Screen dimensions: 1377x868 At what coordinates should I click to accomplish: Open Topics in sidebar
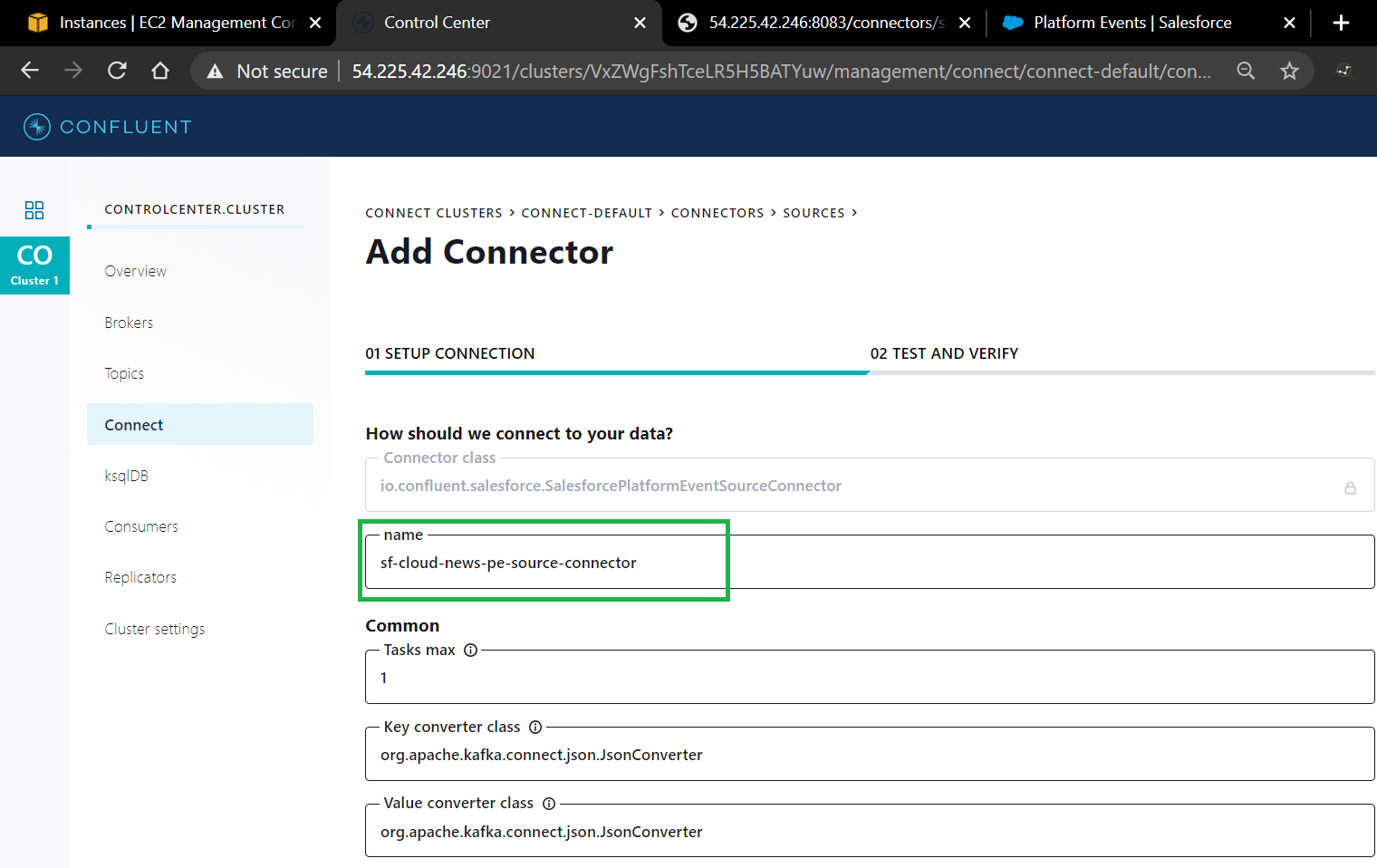[x=124, y=373]
